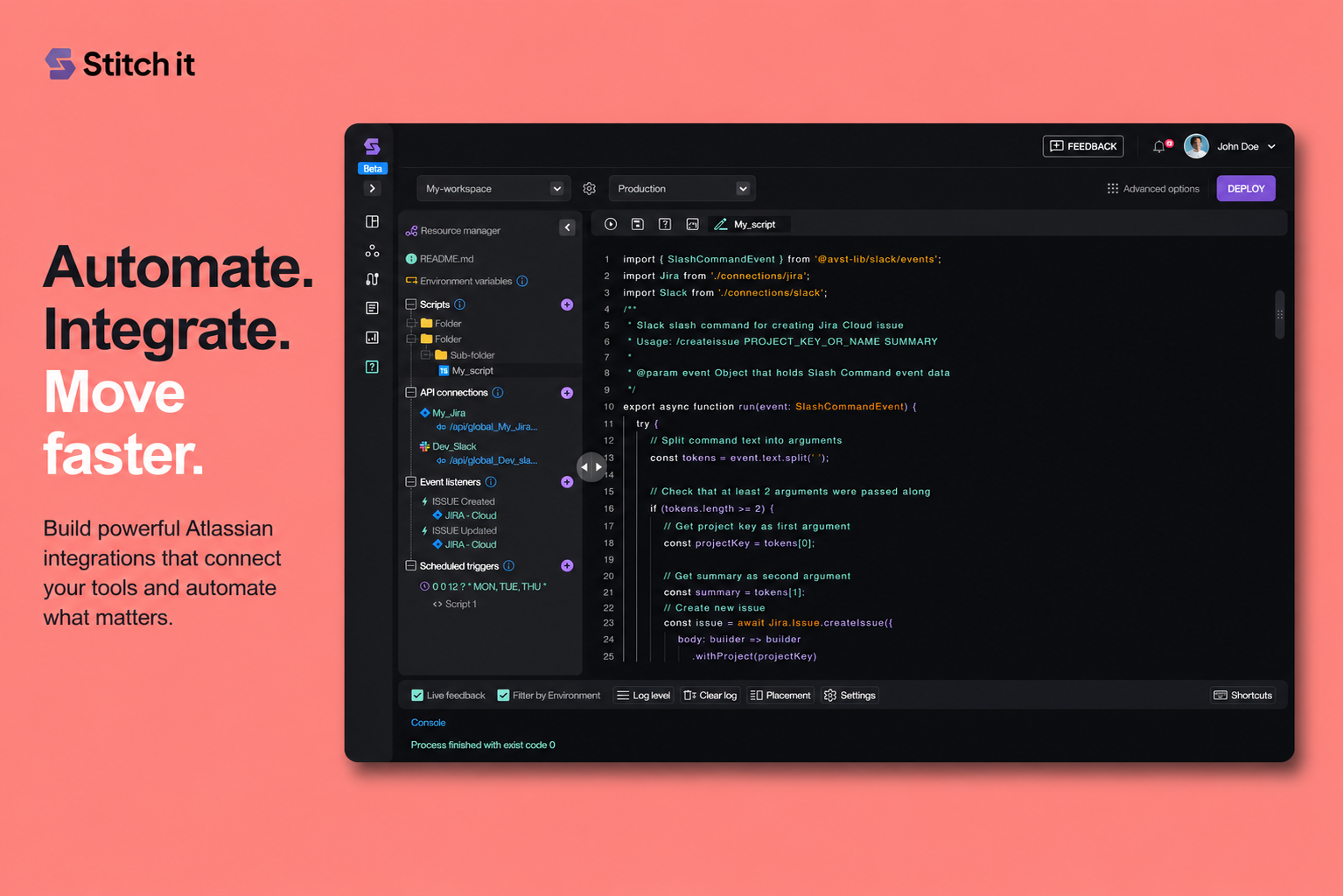
Task: Select ISSUE Created listener
Action: point(458,501)
